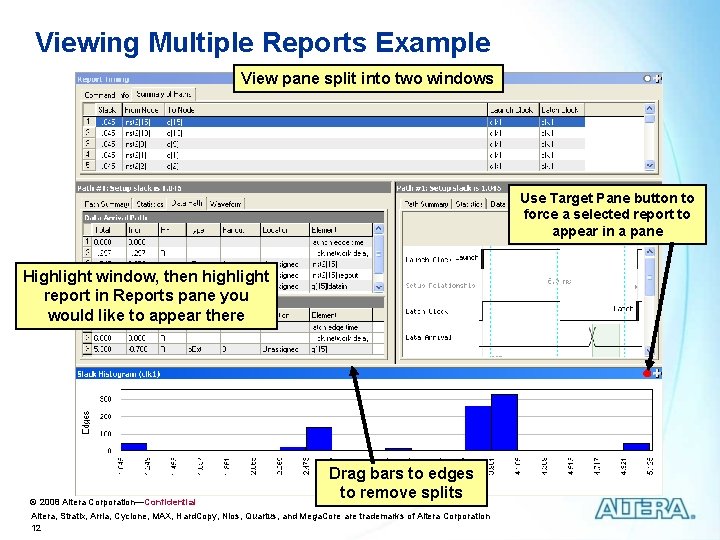The height and width of the screenshot is (540, 720).
Task: Click the Latch Clock waveform label
Action: pos(426,311)
